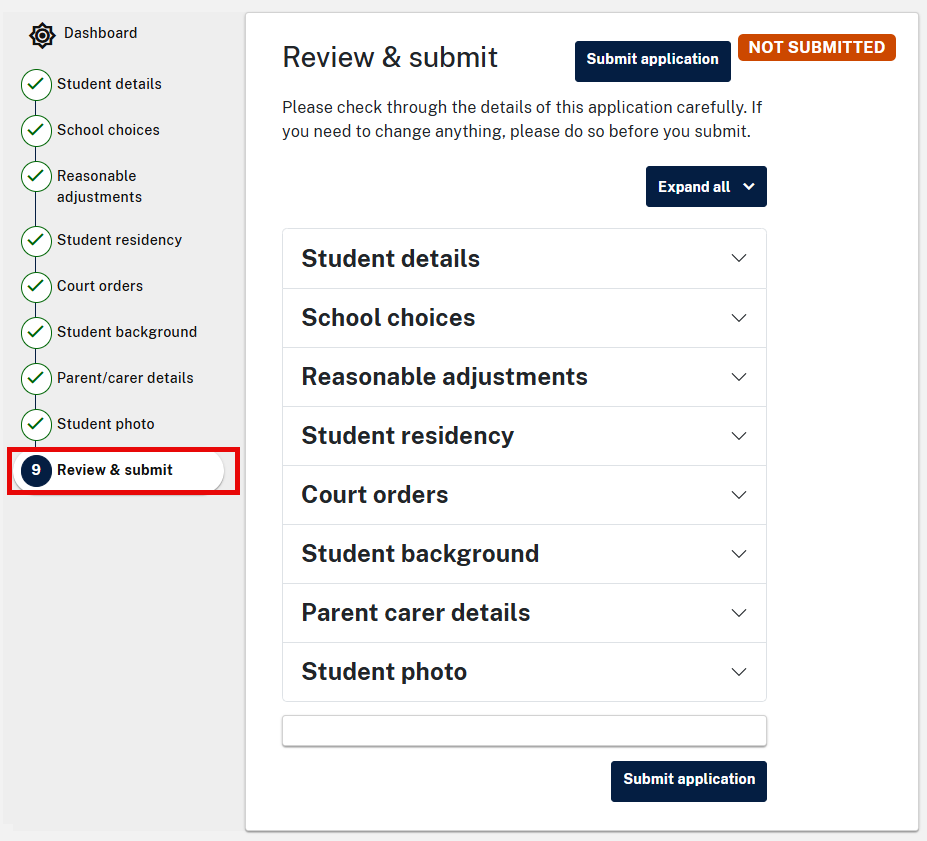Click the NOT SUBMITTED status badge
This screenshot has width=927, height=841.
816,47
